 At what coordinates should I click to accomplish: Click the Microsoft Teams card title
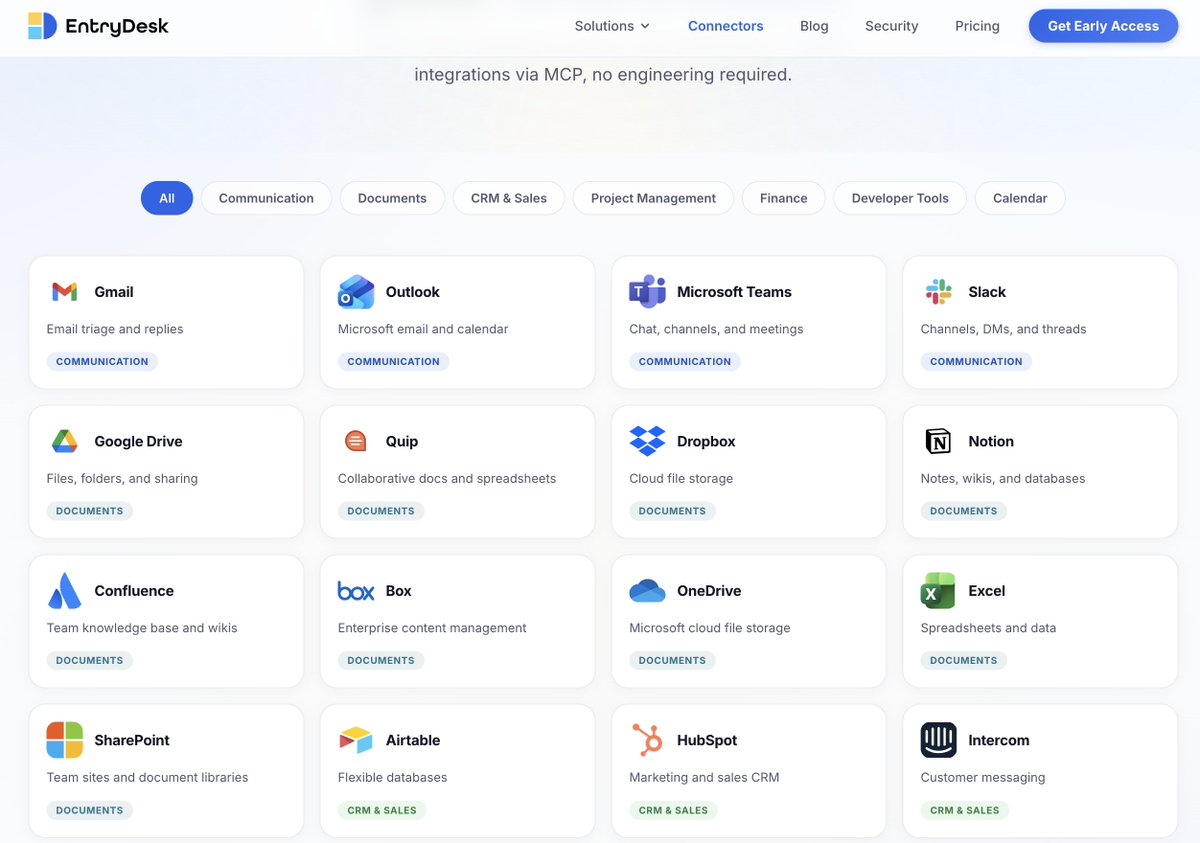734,292
